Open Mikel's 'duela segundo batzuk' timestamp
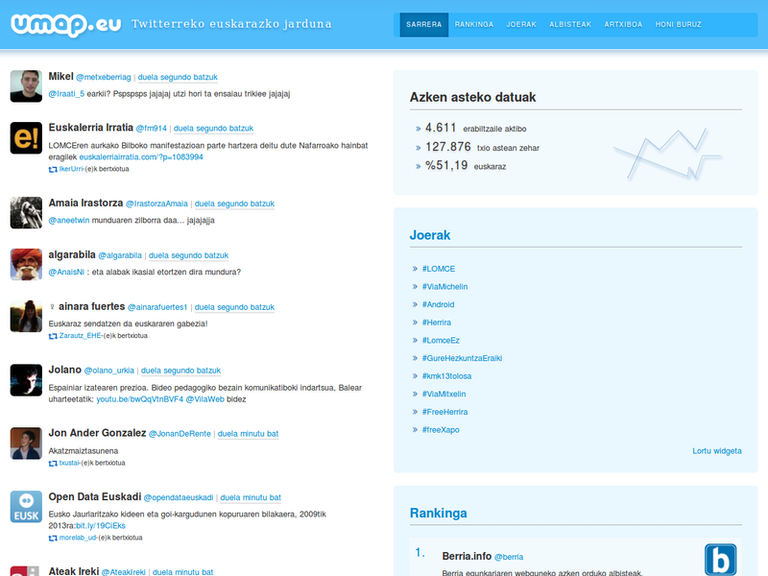 coord(177,77)
